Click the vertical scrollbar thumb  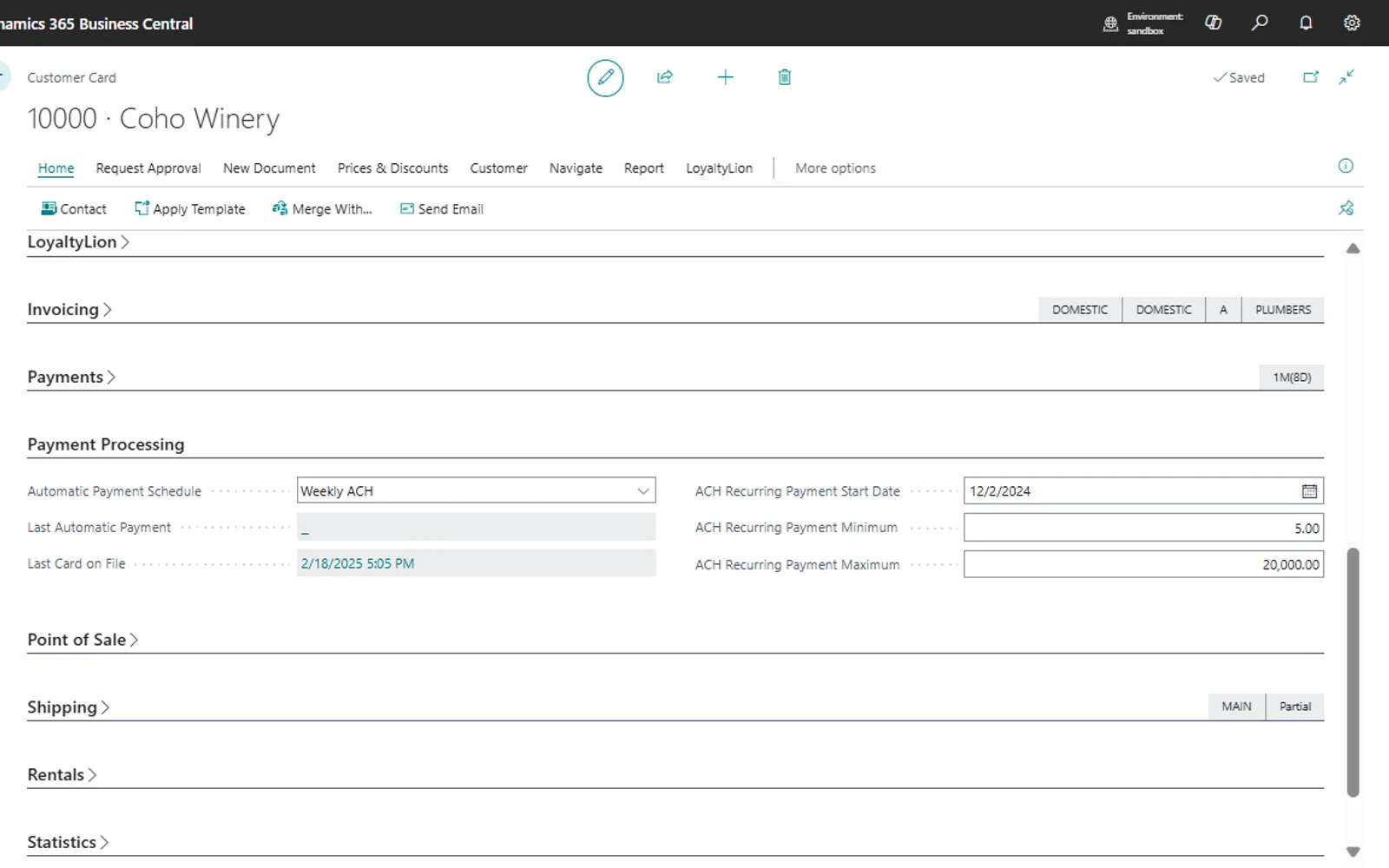(x=1353, y=672)
